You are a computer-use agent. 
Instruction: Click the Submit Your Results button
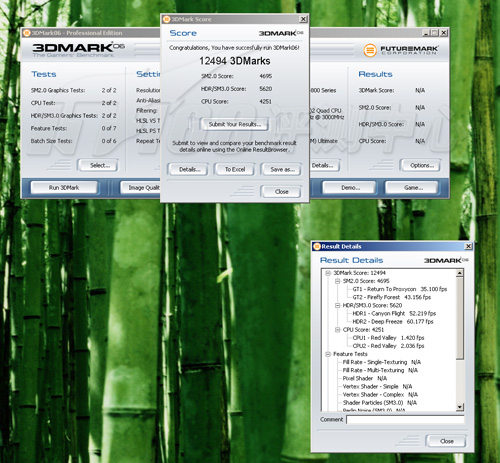click(x=235, y=124)
